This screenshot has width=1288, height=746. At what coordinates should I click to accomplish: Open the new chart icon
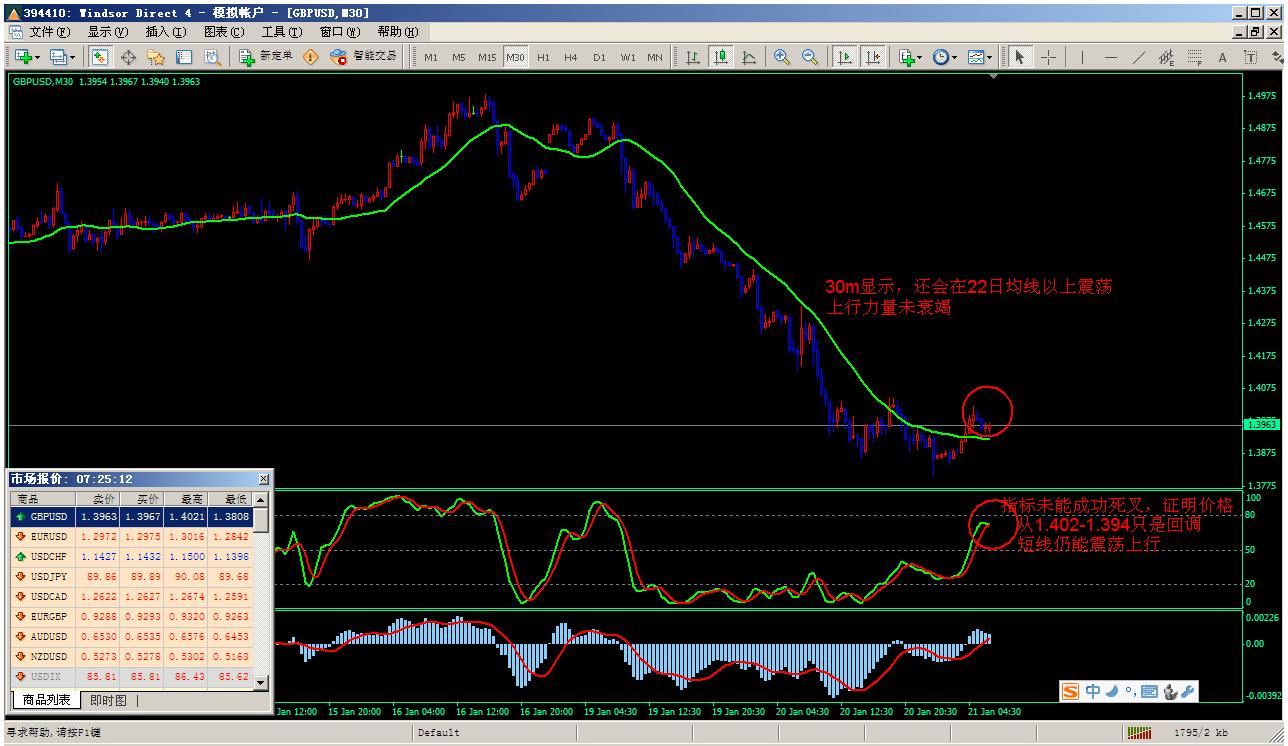coord(22,57)
